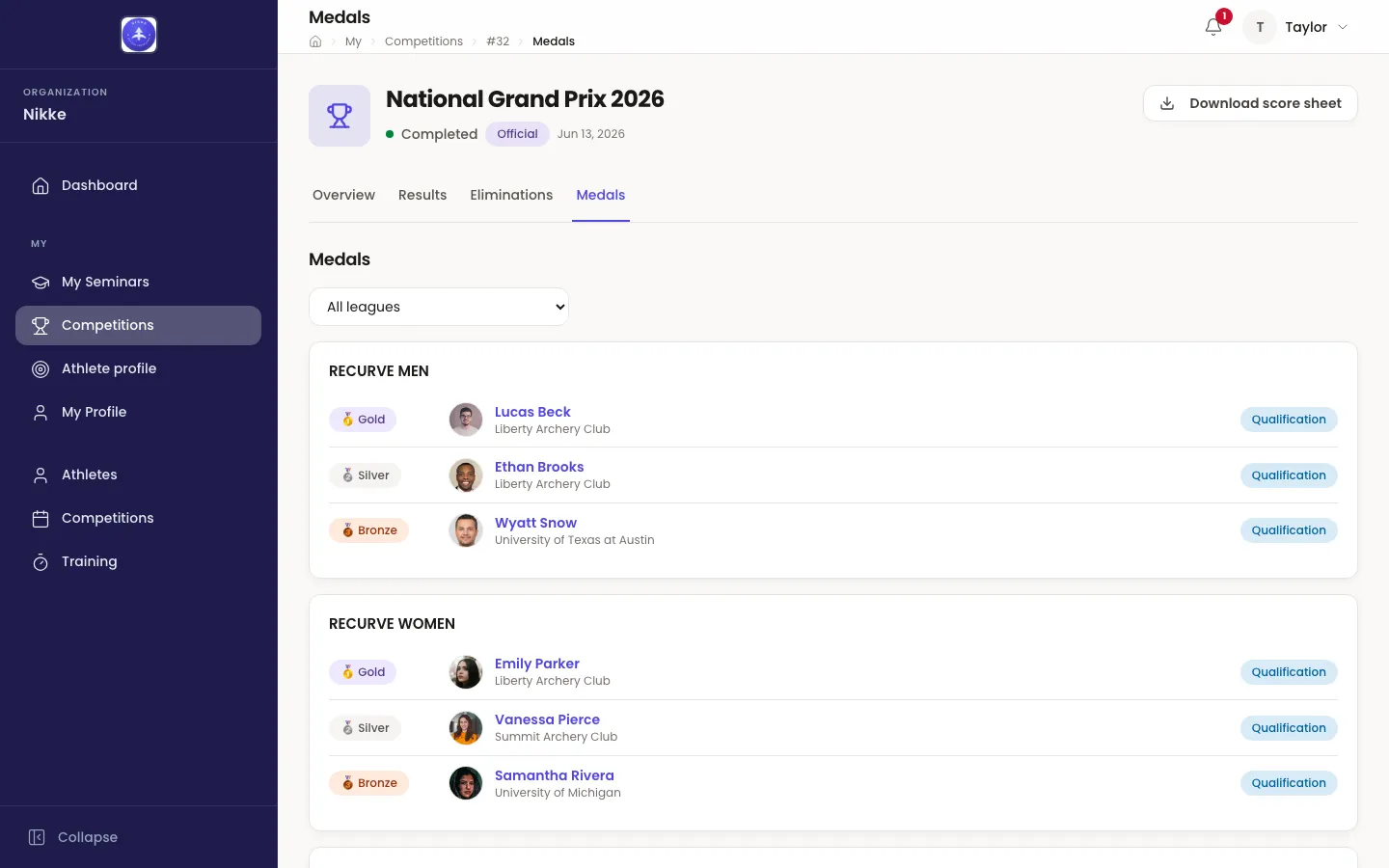The width and height of the screenshot is (1389, 868).
Task: Click the RECURVE WOMEN section heading
Action: [392, 624]
